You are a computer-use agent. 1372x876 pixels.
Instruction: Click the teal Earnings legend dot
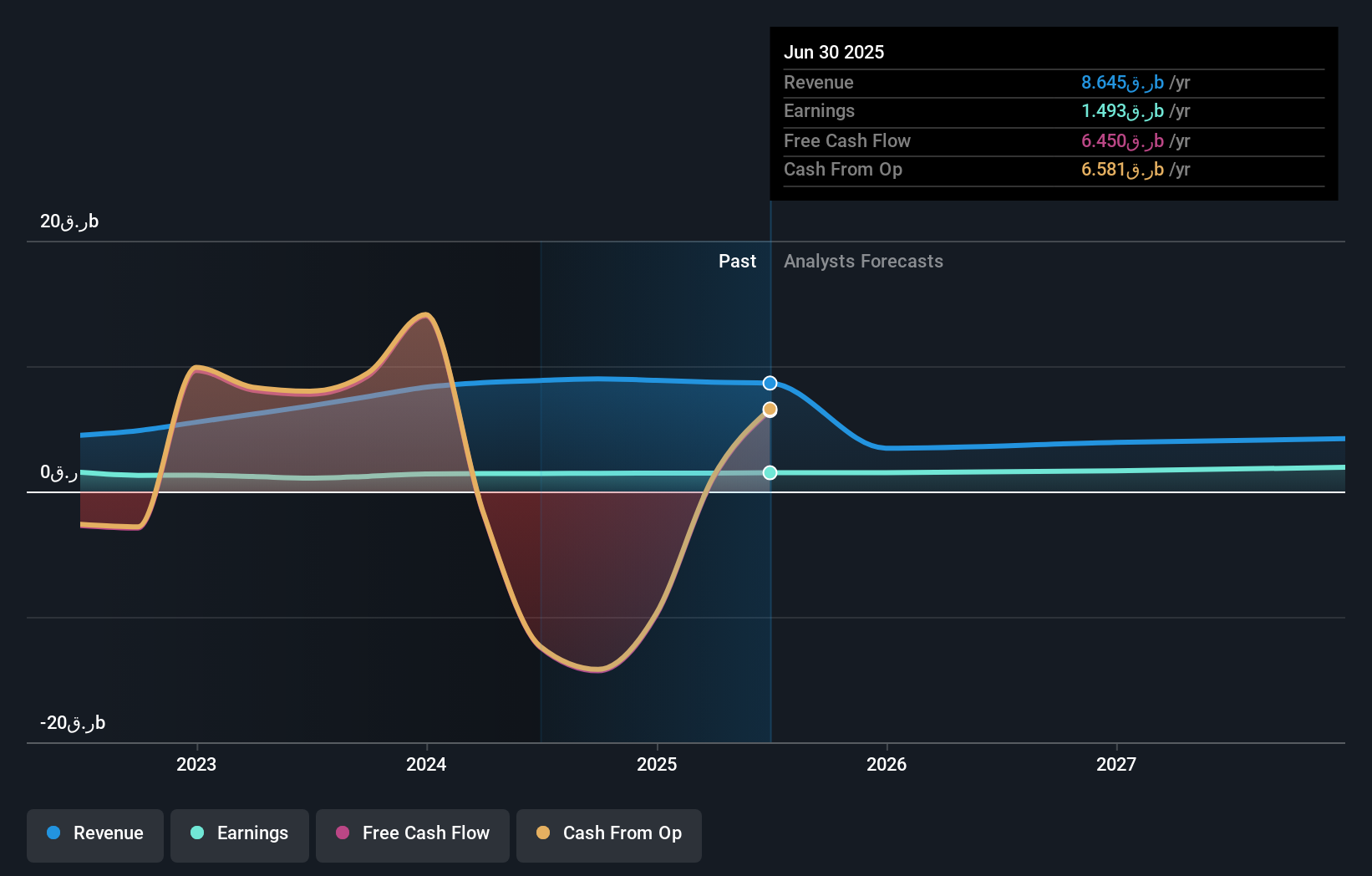coord(197,833)
